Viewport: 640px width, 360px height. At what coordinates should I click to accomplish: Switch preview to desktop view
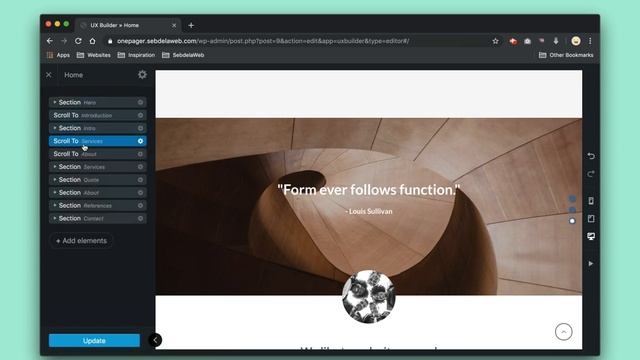click(591, 236)
